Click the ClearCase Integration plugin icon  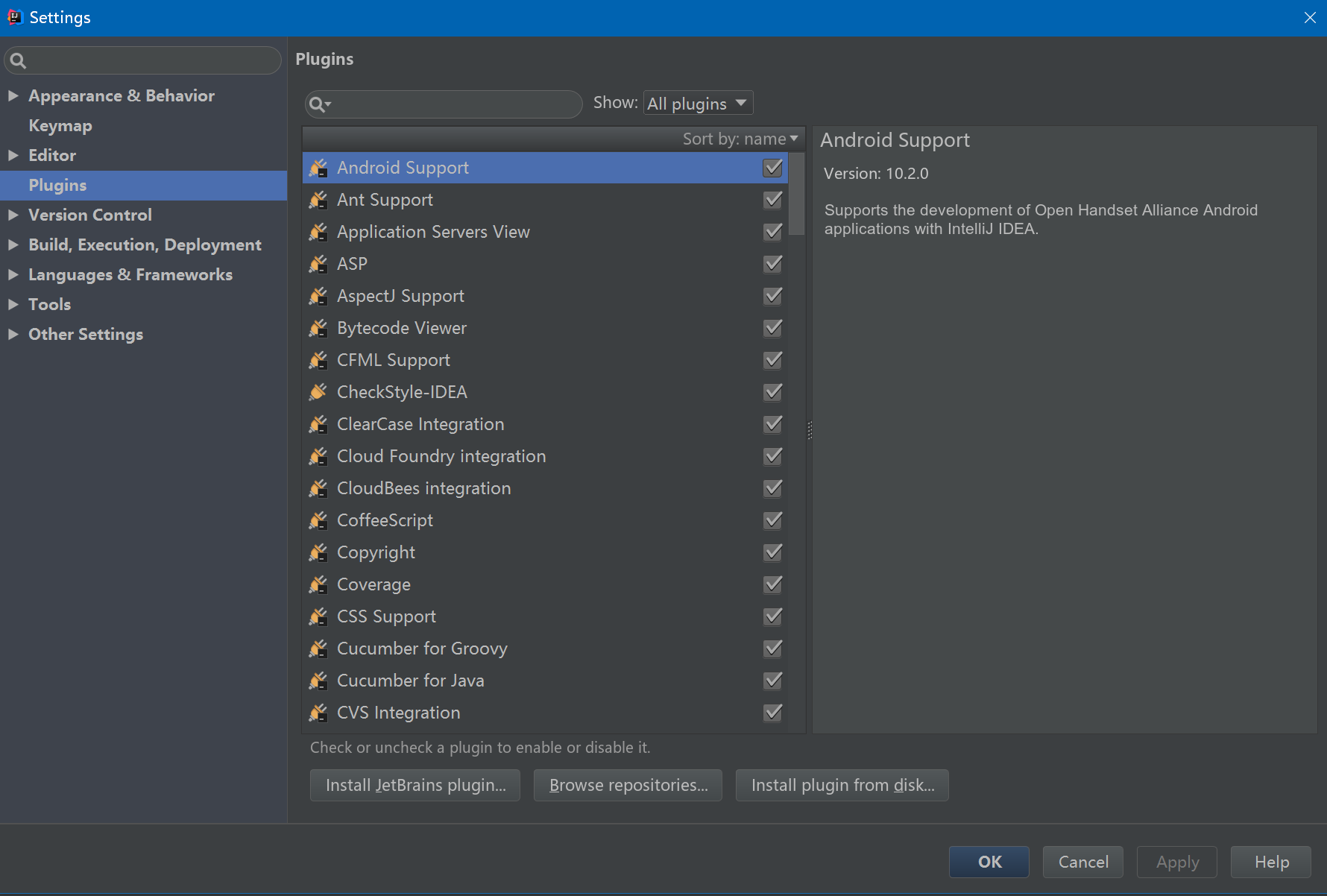click(x=318, y=425)
